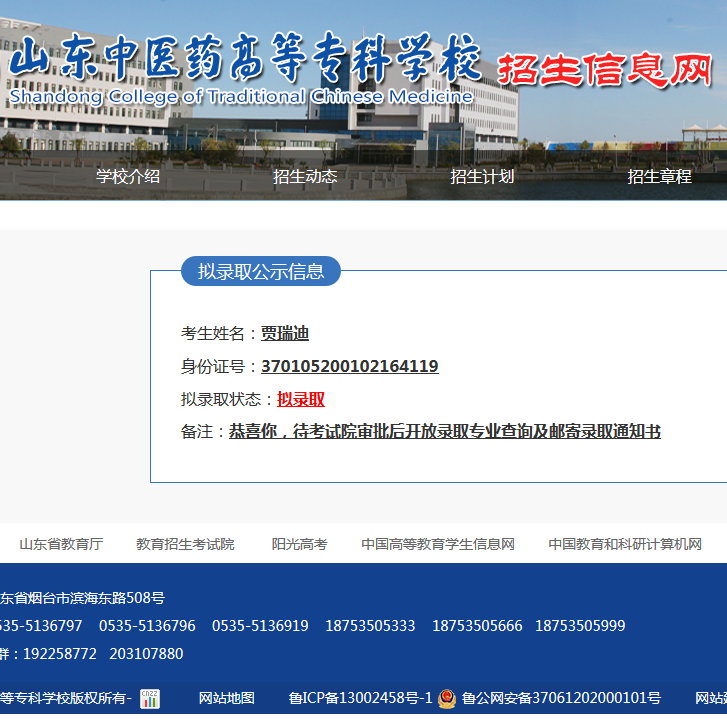
Task: Click the 备注 label
Action: point(197,432)
